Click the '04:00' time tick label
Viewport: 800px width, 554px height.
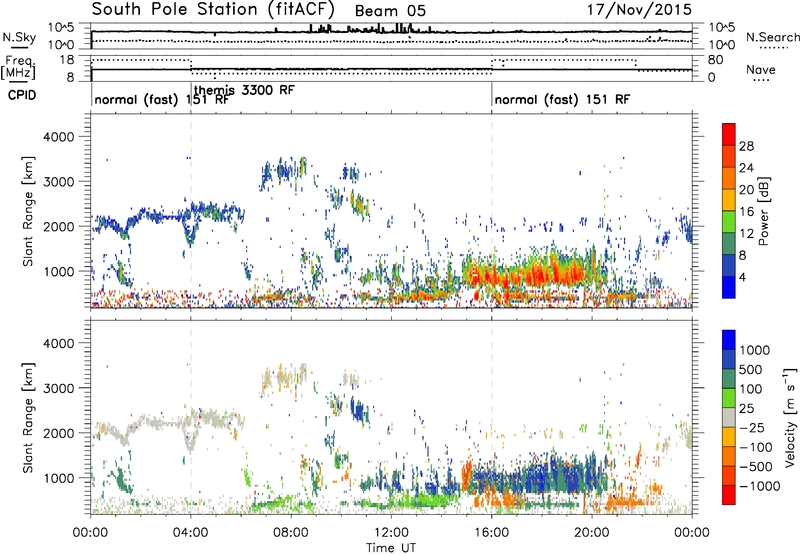190,533
